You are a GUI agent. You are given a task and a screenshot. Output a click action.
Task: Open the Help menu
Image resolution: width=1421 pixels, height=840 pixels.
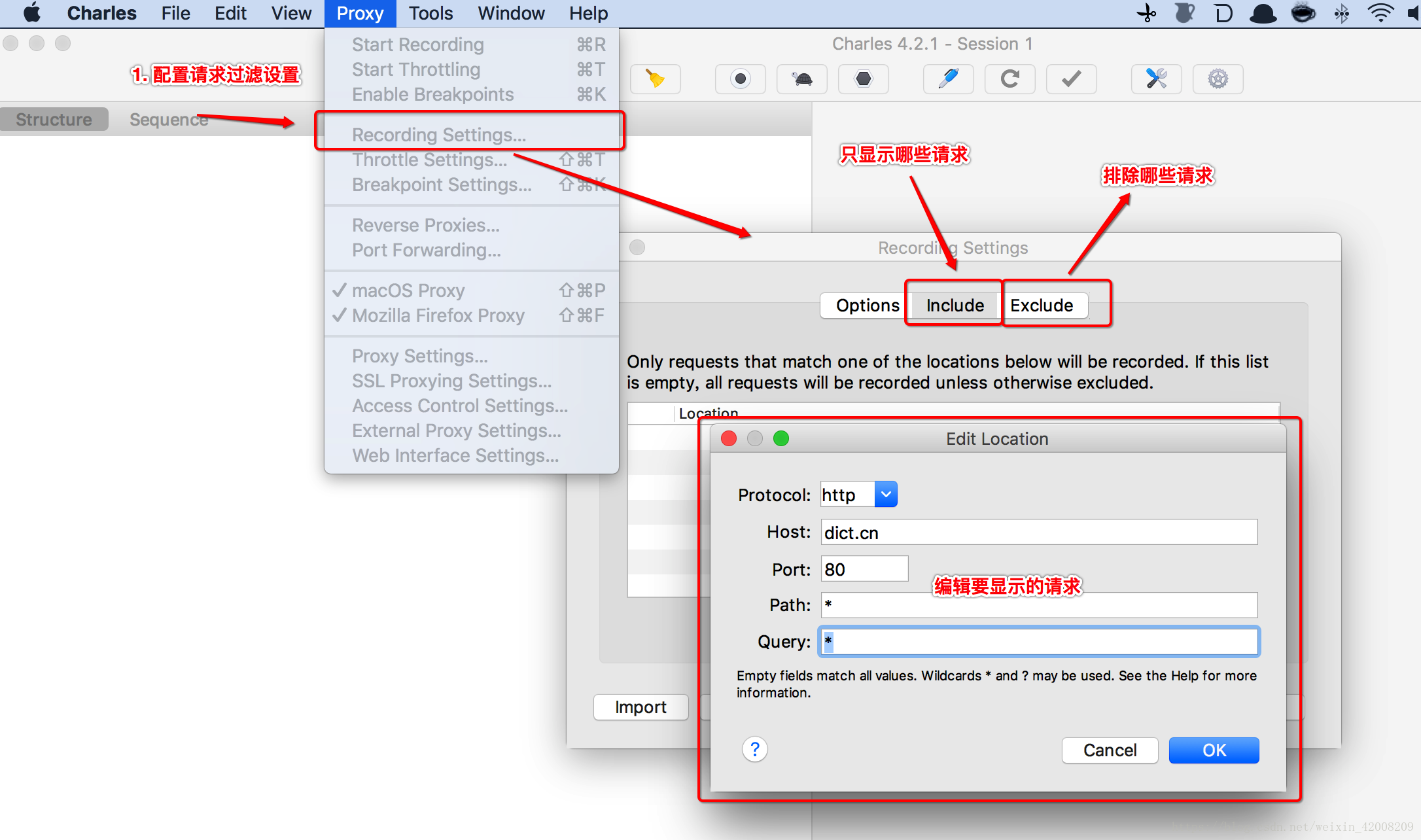[588, 13]
